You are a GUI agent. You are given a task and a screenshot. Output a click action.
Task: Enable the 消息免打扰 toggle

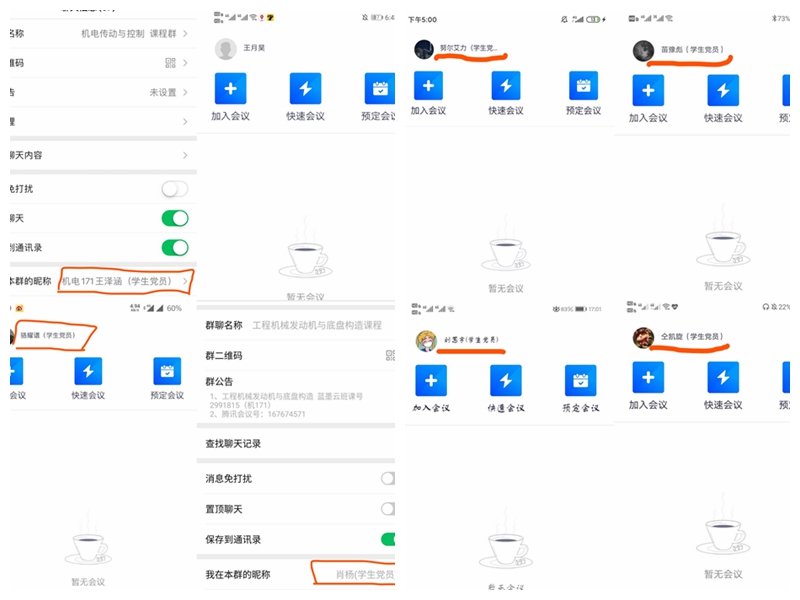[389, 479]
